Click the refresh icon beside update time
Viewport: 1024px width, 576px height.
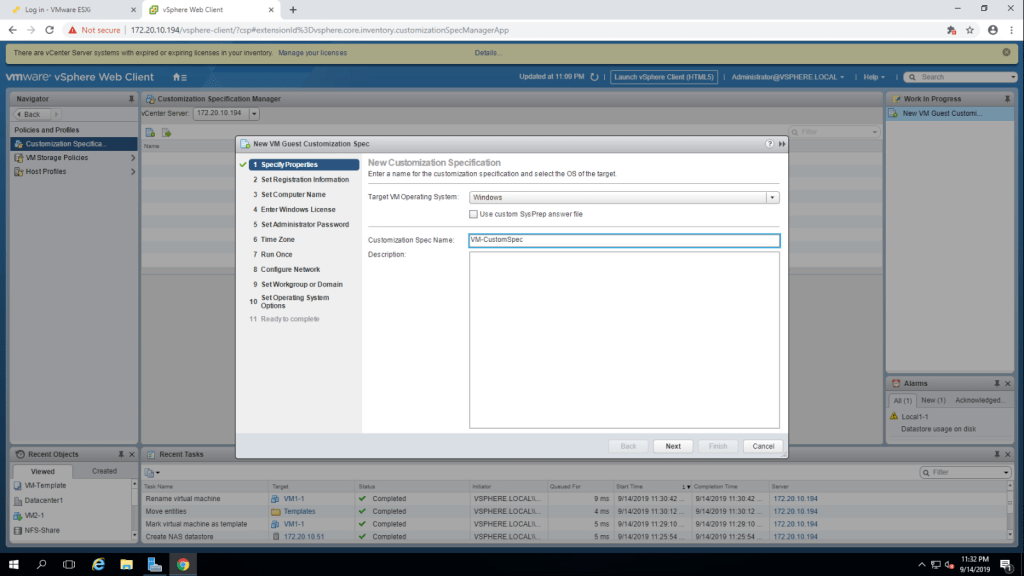594,77
